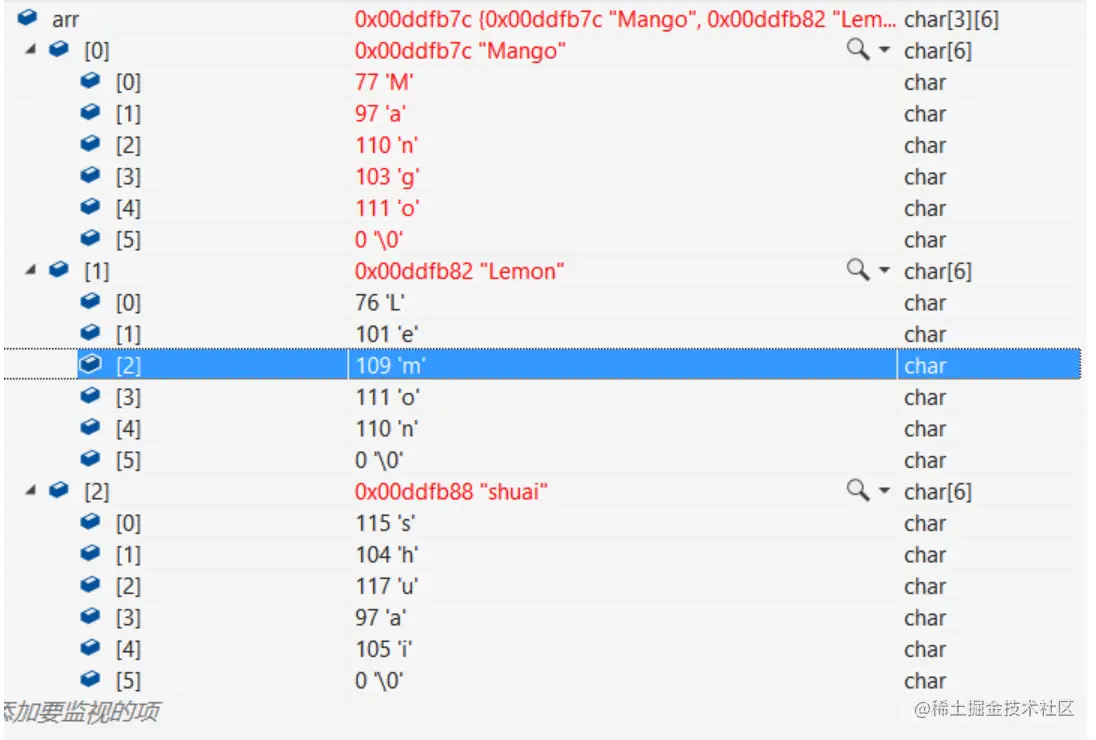Viewport: 1096px width, 740px height.
Task: Open visualizer dropdown arrow on "Mango" row
Action: point(884,50)
